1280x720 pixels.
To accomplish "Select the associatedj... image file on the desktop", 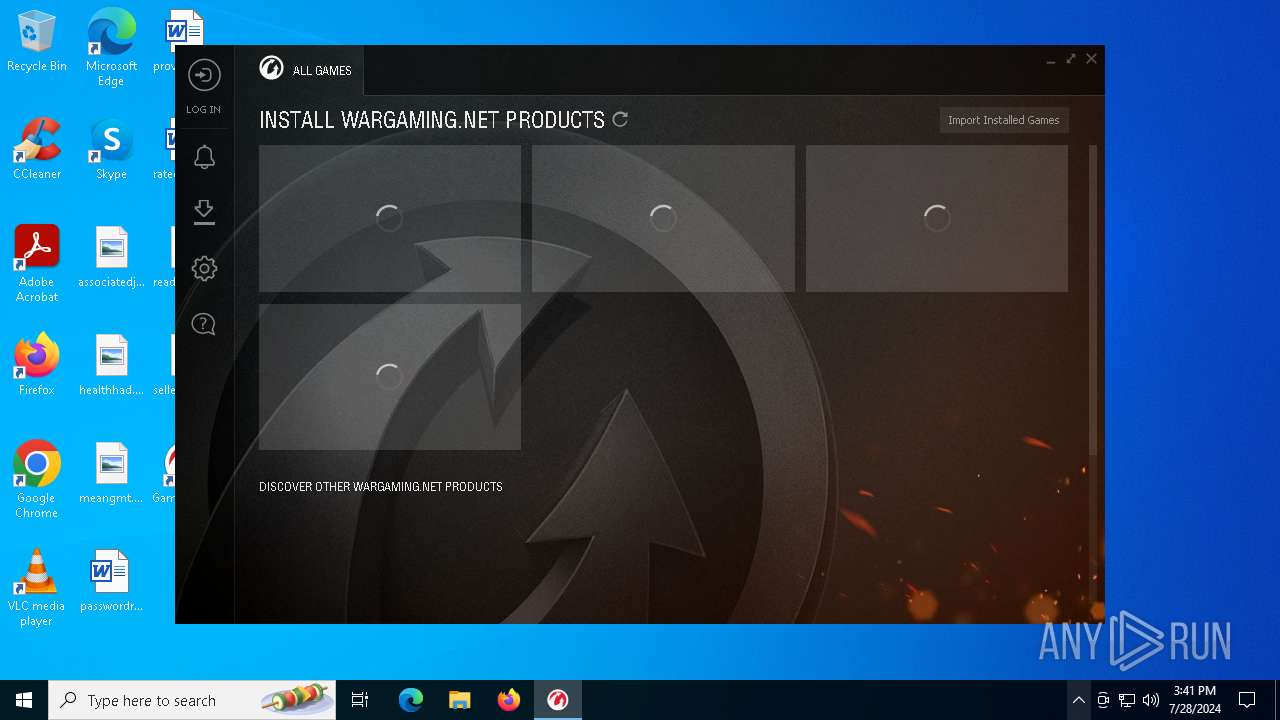I will click(x=111, y=257).
